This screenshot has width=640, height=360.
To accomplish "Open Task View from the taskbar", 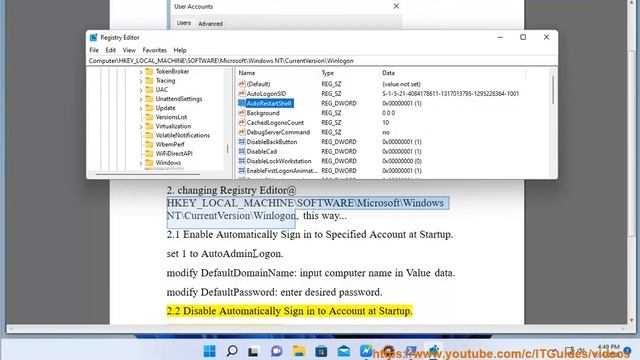I will click(253, 351).
